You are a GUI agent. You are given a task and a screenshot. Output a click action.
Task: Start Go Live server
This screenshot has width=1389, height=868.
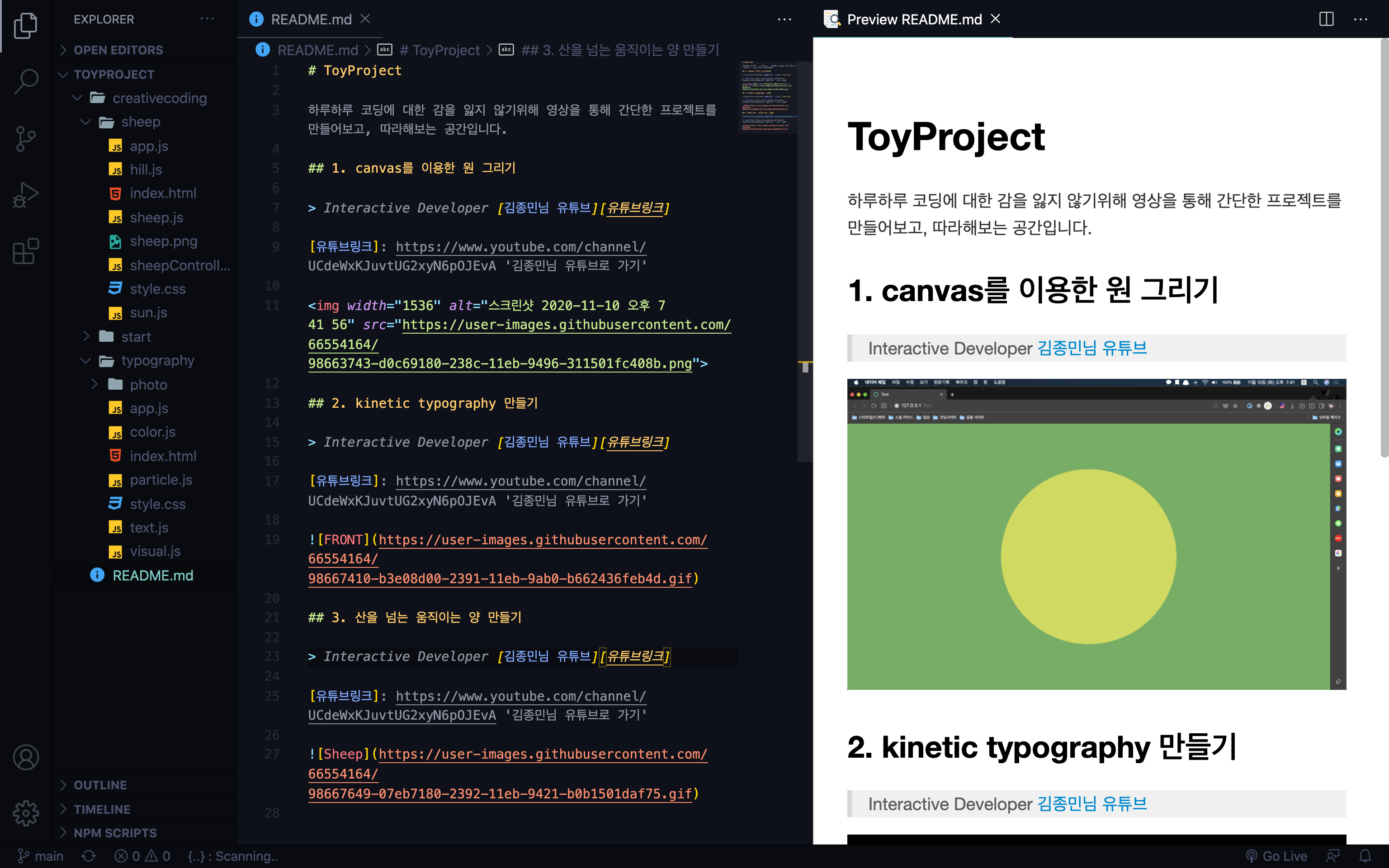click(1276, 856)
